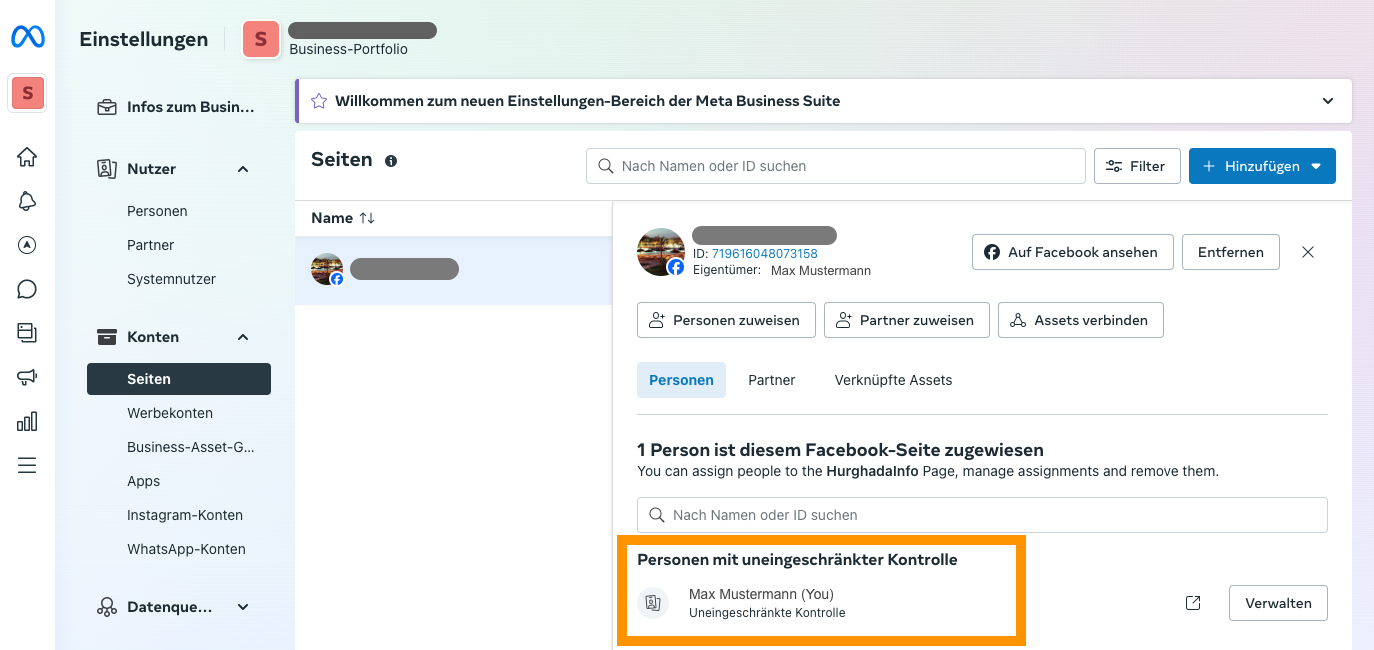Open the ads megaphone icon
1374x650 pixels.
tap(27, 377)
